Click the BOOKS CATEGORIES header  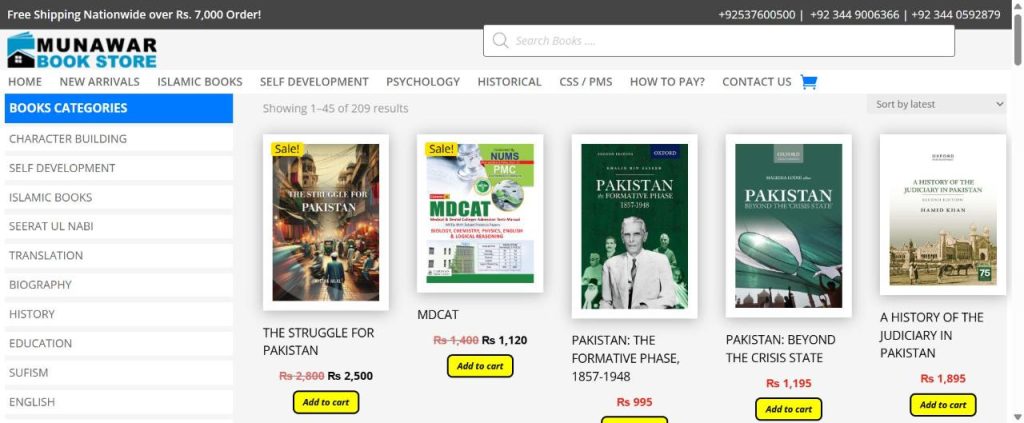click(x=119, y=108)
